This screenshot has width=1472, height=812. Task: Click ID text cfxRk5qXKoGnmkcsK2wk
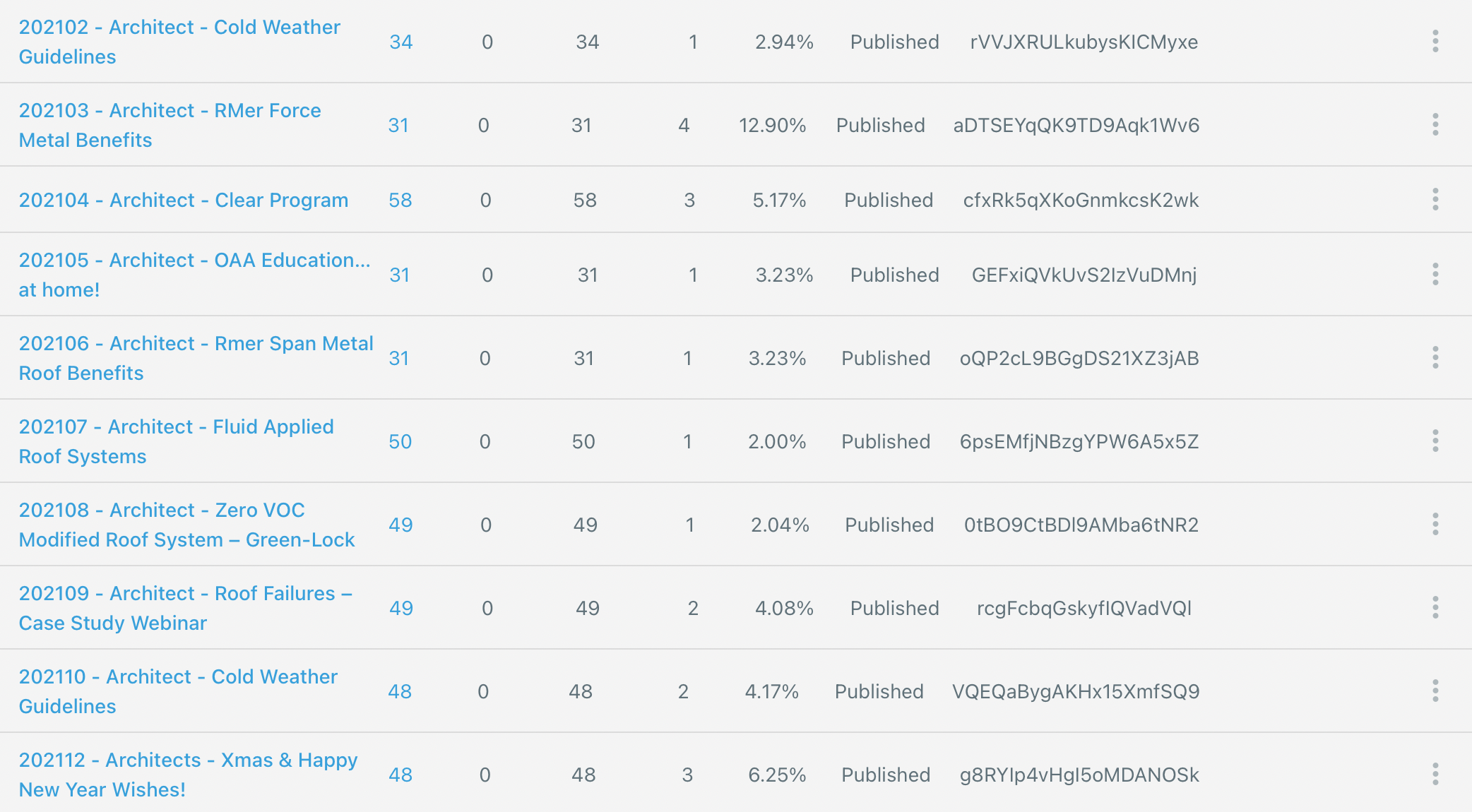pos(1081,201)
